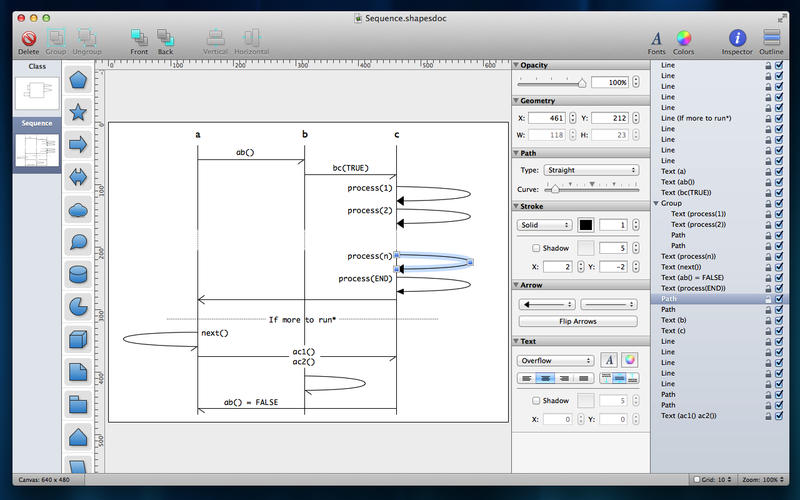Open the Fonts panel
Screen dimensions: 800x500
(656, 38)
